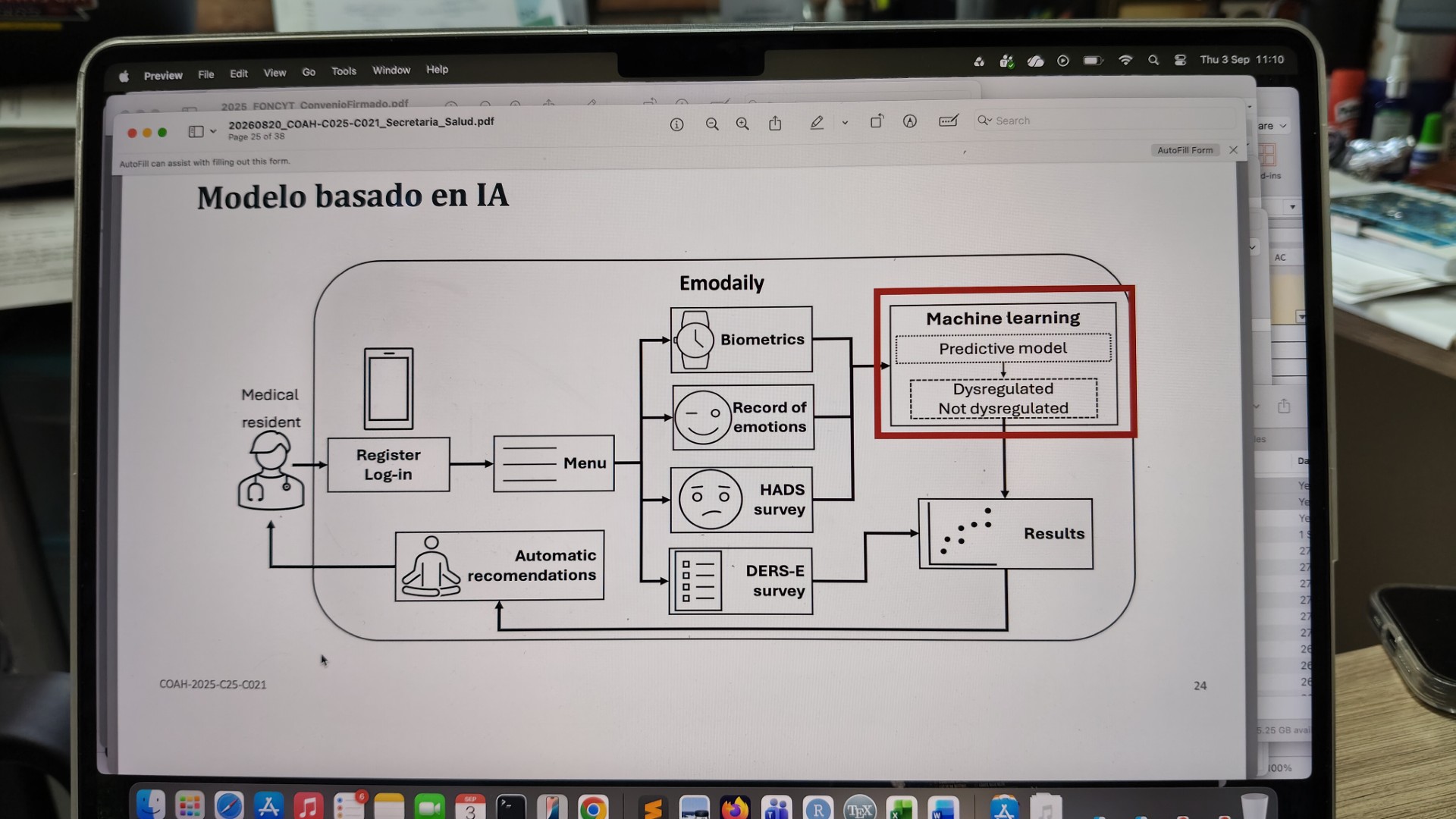Expand the sidebar view options chevron
This screenshot has height=819, width=1456.
click(x=213, y=131)
